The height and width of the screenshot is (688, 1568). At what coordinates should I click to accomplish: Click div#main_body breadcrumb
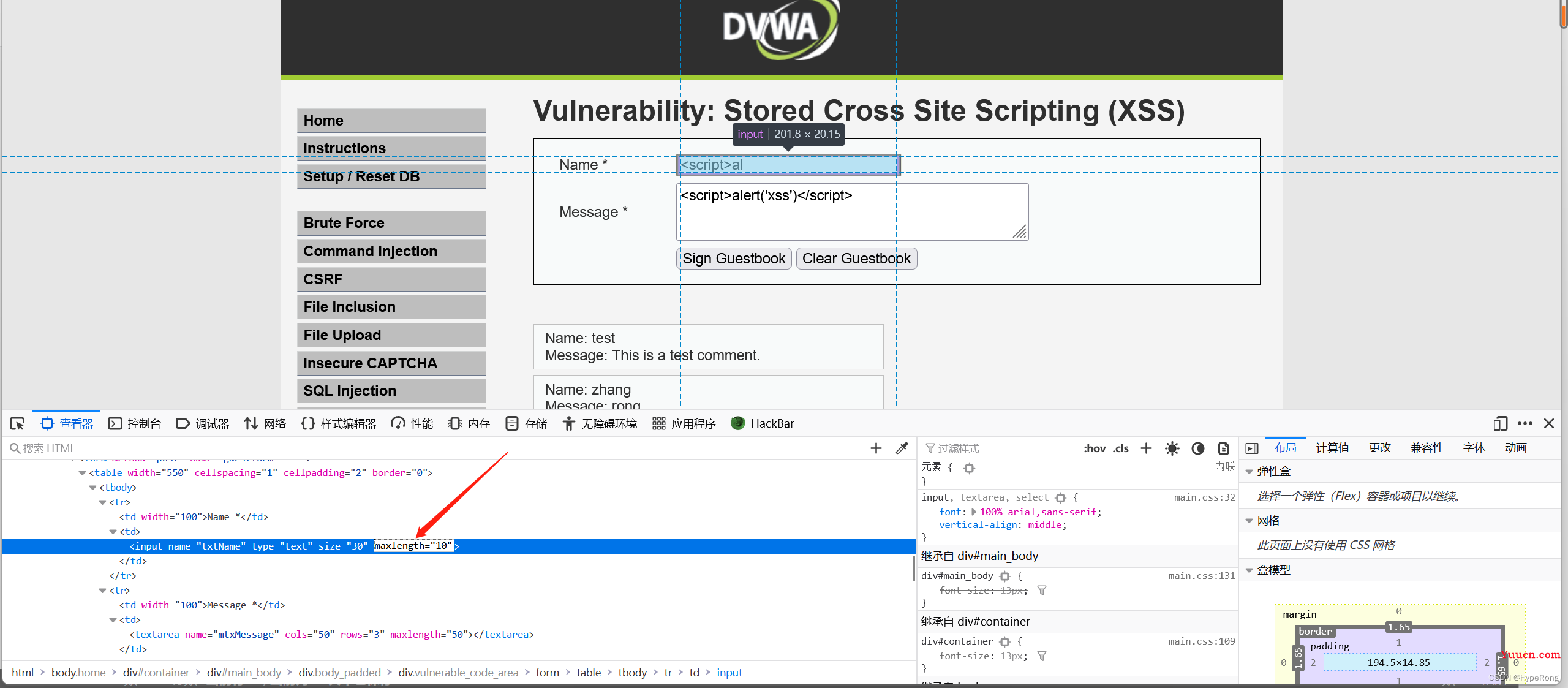(244, 673)
